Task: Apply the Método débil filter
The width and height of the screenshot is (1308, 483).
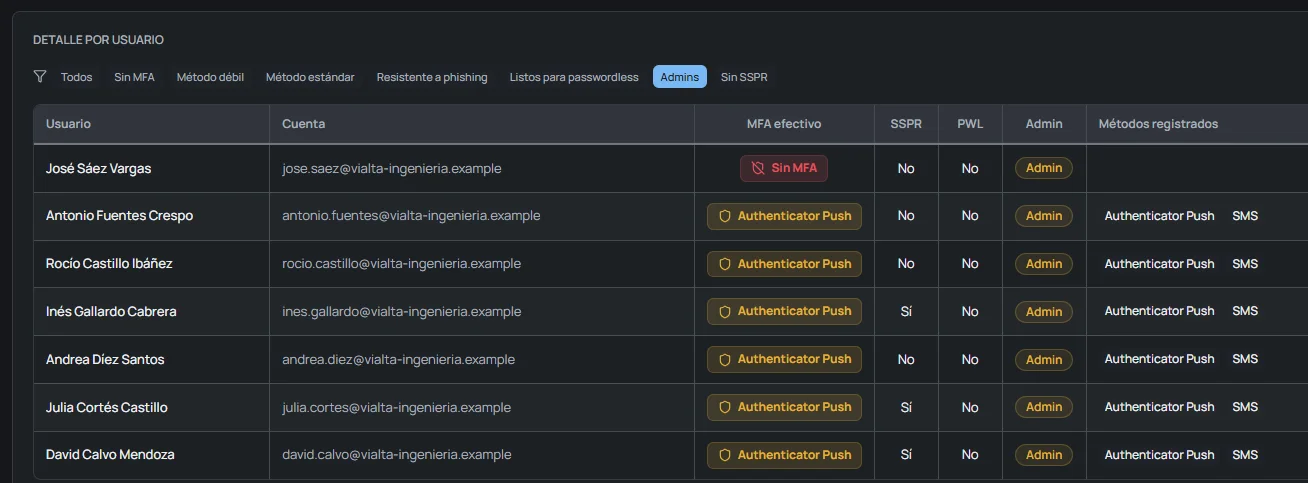Action: click(210, 77)
